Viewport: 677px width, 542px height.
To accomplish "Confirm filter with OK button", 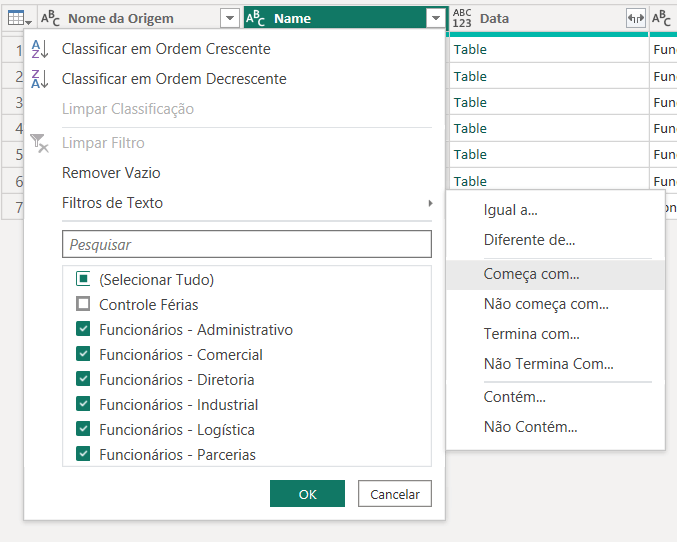I will (307, 494).
